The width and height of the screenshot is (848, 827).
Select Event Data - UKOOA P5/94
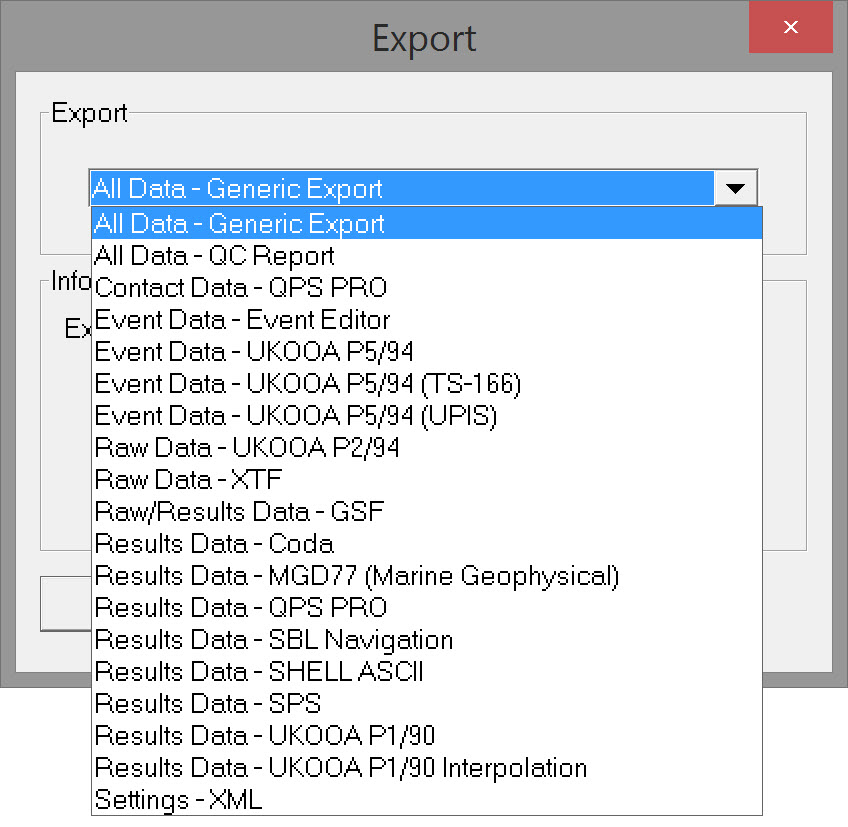pyautogui.click(x=254, y=352)
